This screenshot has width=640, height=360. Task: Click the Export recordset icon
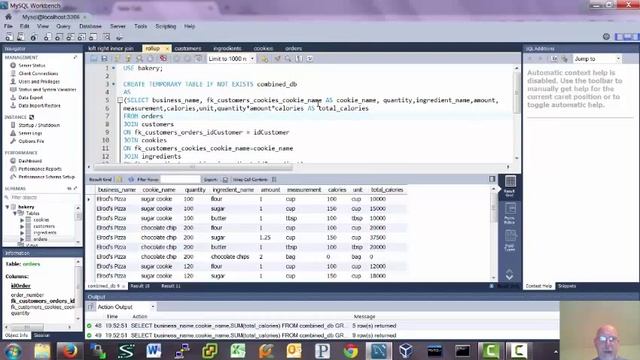click(225, 180)
